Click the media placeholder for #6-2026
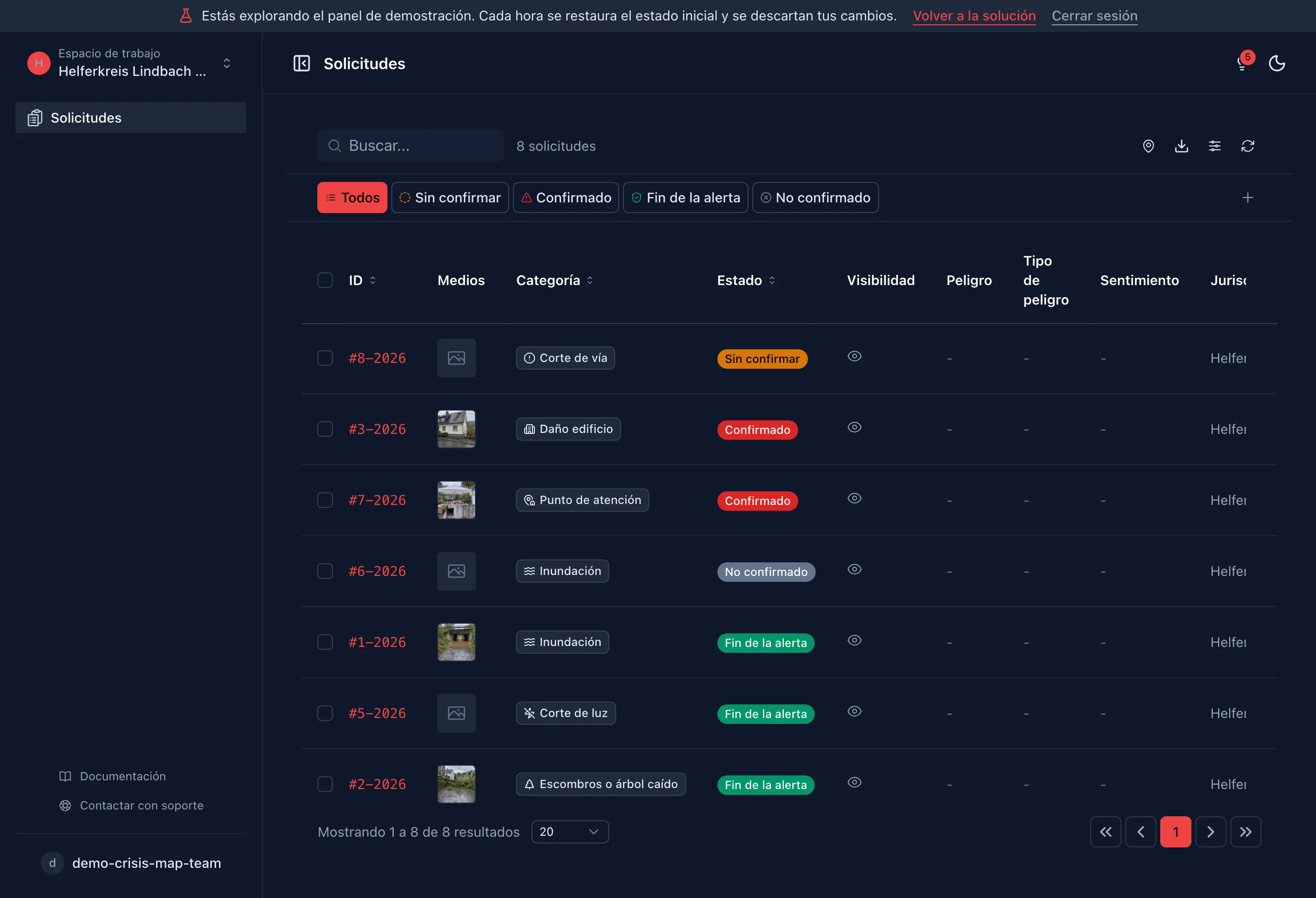Viewport: 1316px width, 898px height. click(457, 571)
